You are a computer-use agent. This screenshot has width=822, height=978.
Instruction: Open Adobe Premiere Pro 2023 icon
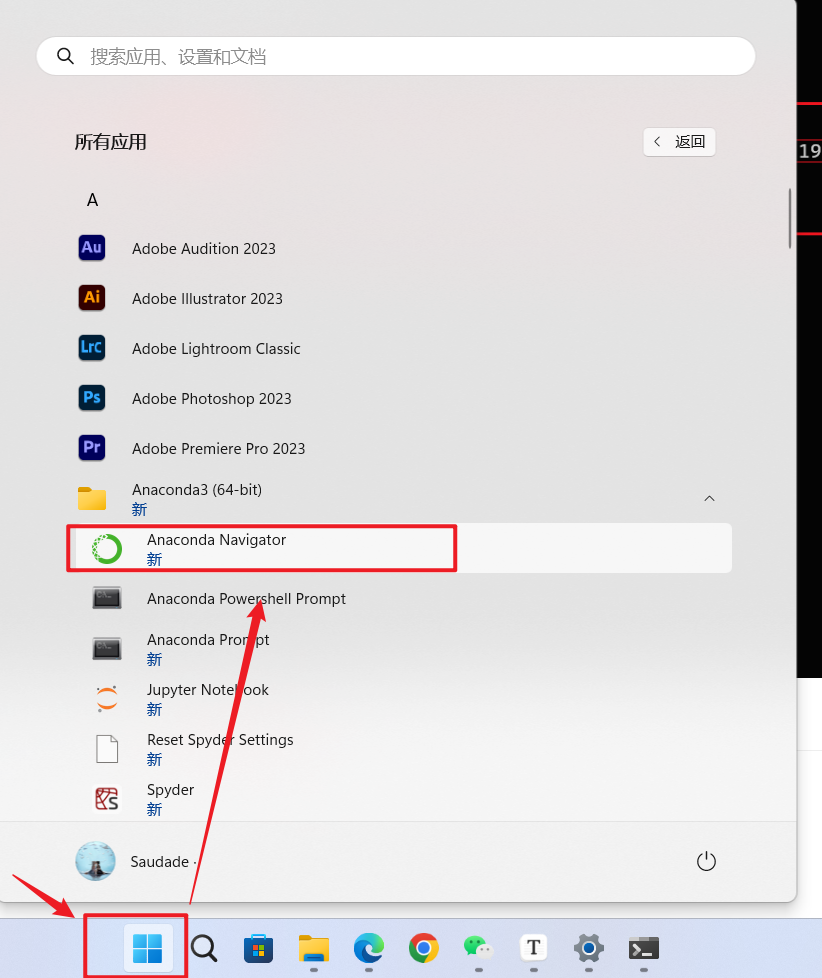(92, 447)
